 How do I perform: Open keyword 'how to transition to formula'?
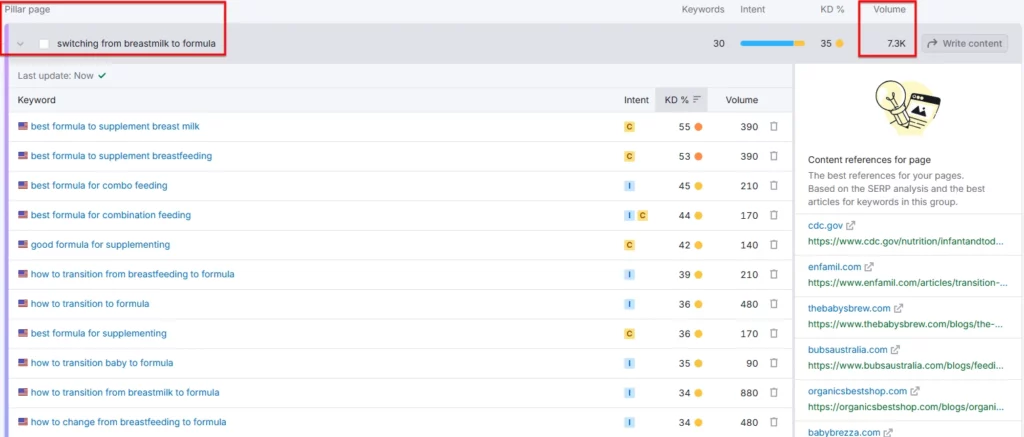[90, 304]
